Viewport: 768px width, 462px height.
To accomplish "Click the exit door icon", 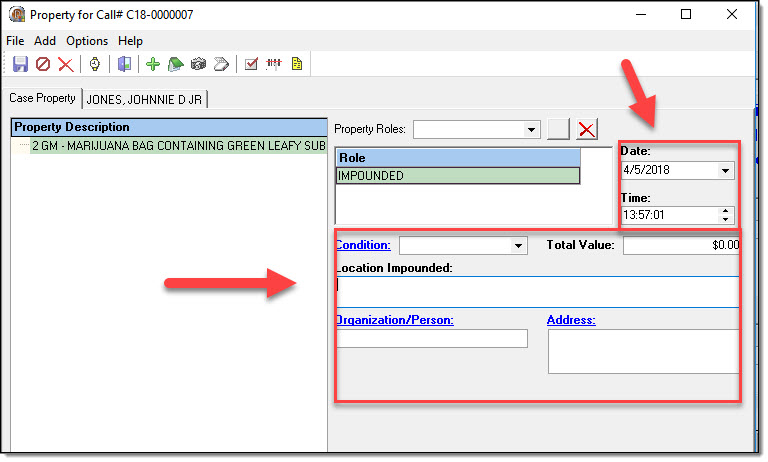I will click(124, 64).
